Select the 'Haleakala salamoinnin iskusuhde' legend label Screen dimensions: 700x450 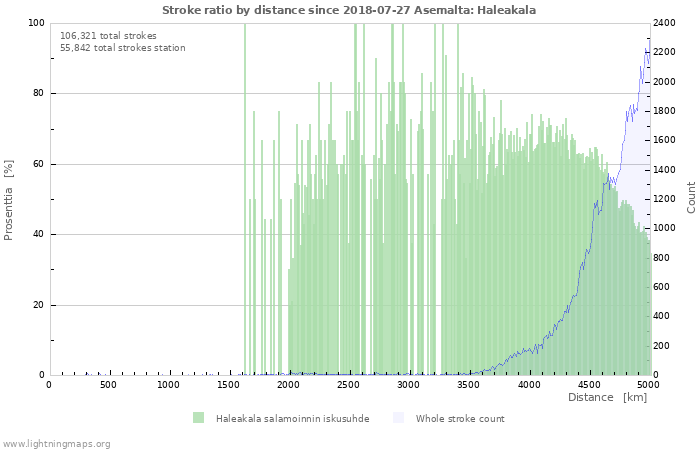(x=292, y=419)
